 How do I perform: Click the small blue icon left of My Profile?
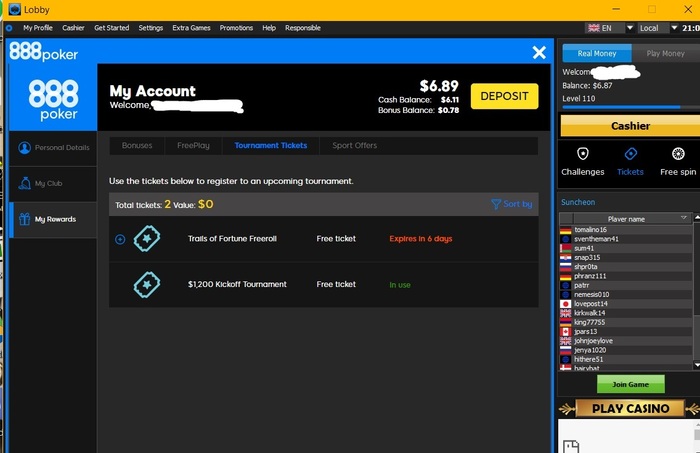pyautogui.click(x=9, y=28)
